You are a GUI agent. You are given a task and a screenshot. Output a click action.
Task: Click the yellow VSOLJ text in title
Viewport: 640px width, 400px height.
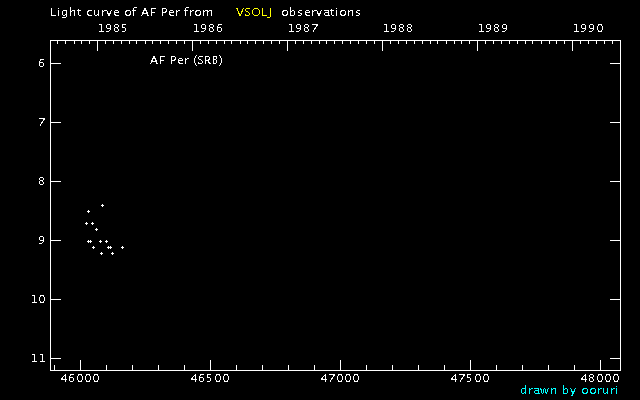[254, 12]
